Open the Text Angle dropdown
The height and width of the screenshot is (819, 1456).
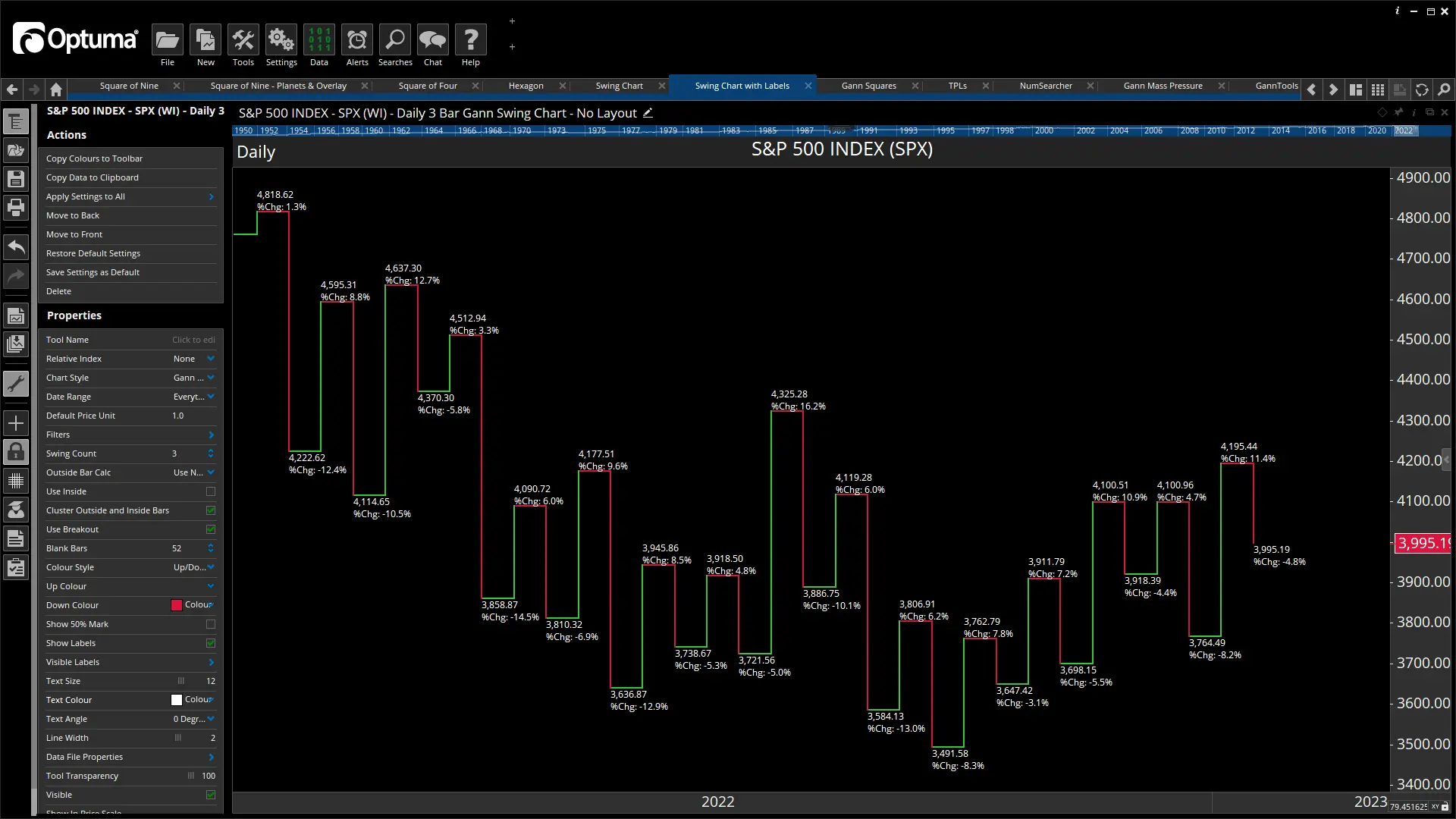[x=211, y=719]
